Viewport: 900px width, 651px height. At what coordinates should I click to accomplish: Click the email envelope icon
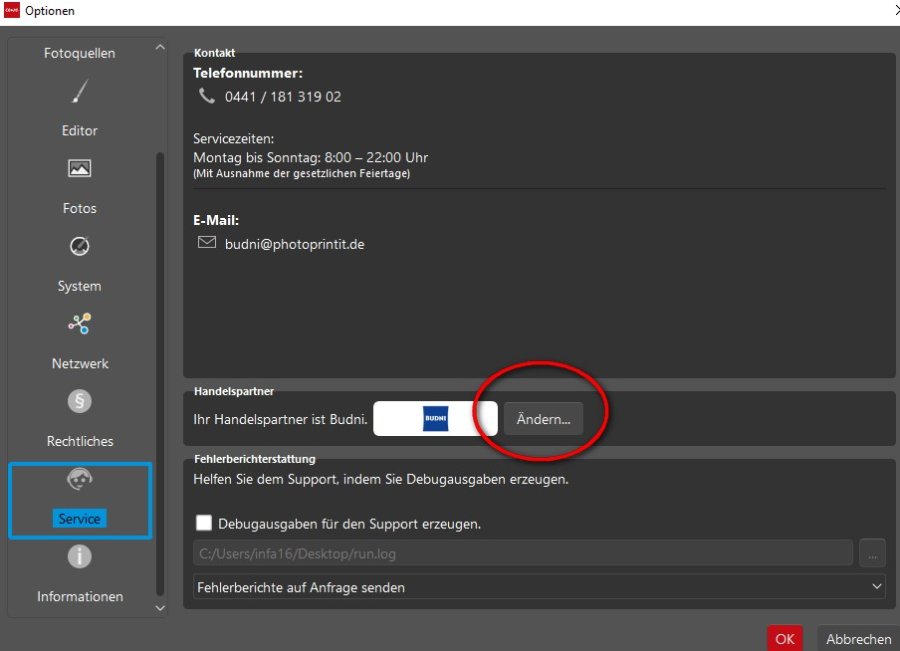tap(207, 243)
